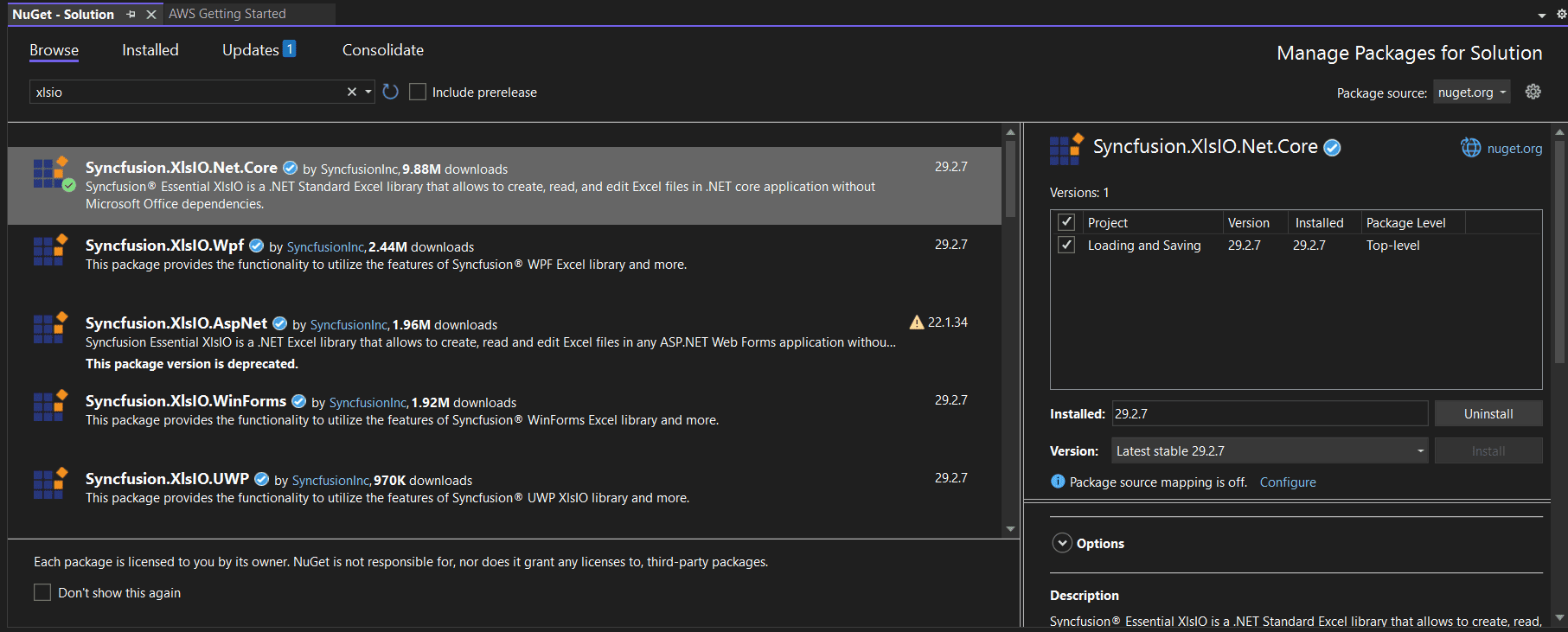Click SyncfusionInc author link for AspNet package
Viewport: 1568px width, 632px height.
coord(349,325)
